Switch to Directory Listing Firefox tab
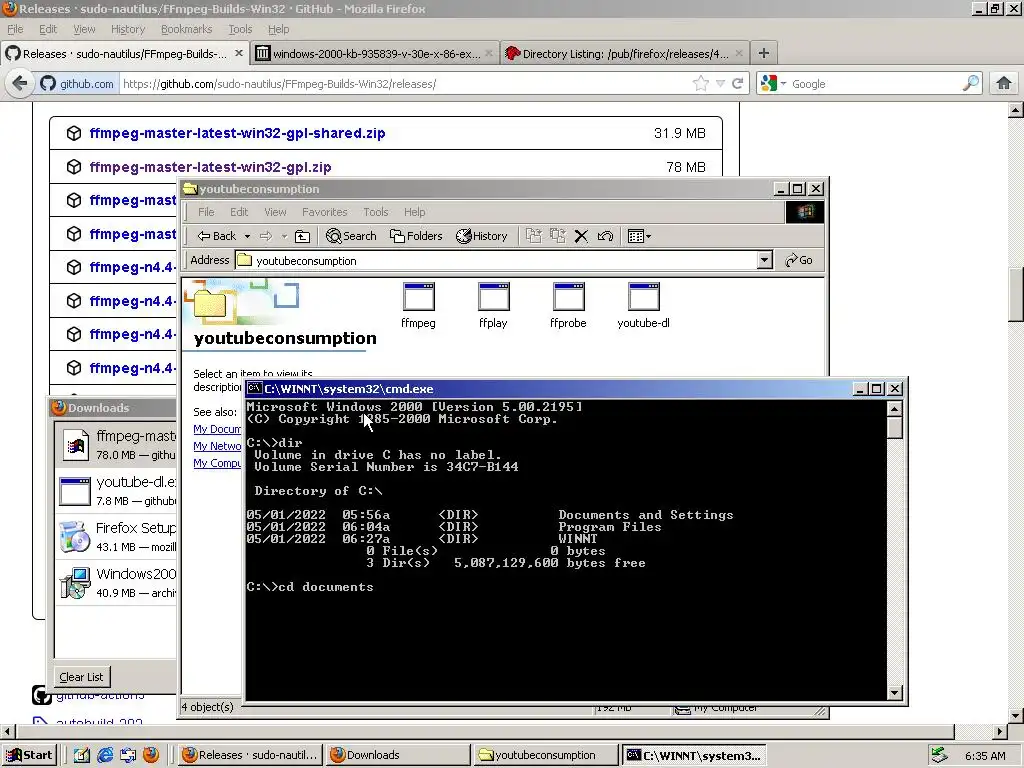Screen dimensions: 1024x768 click(624, 54)
